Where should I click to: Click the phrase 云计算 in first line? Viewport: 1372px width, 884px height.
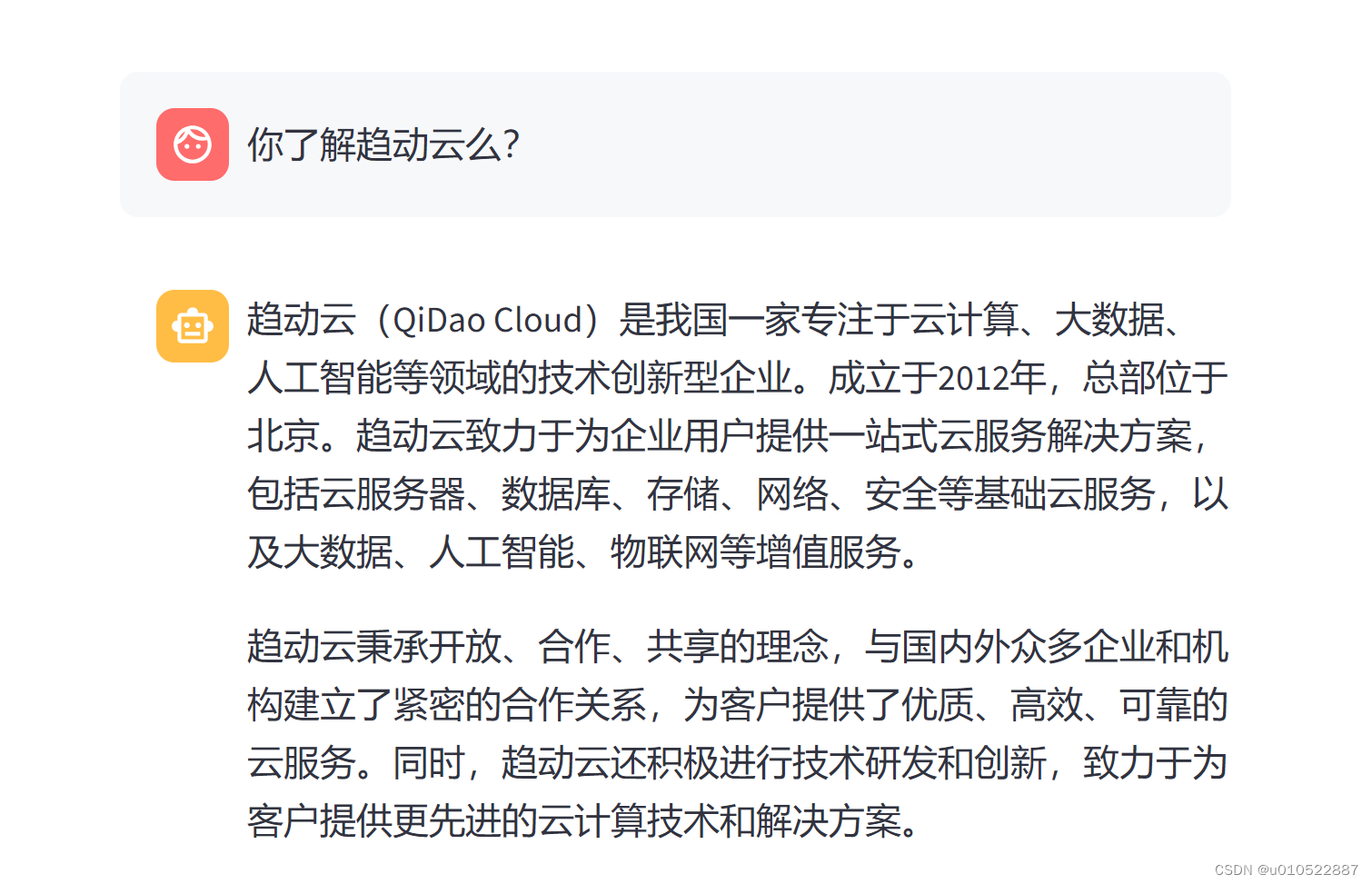(964, 320)
